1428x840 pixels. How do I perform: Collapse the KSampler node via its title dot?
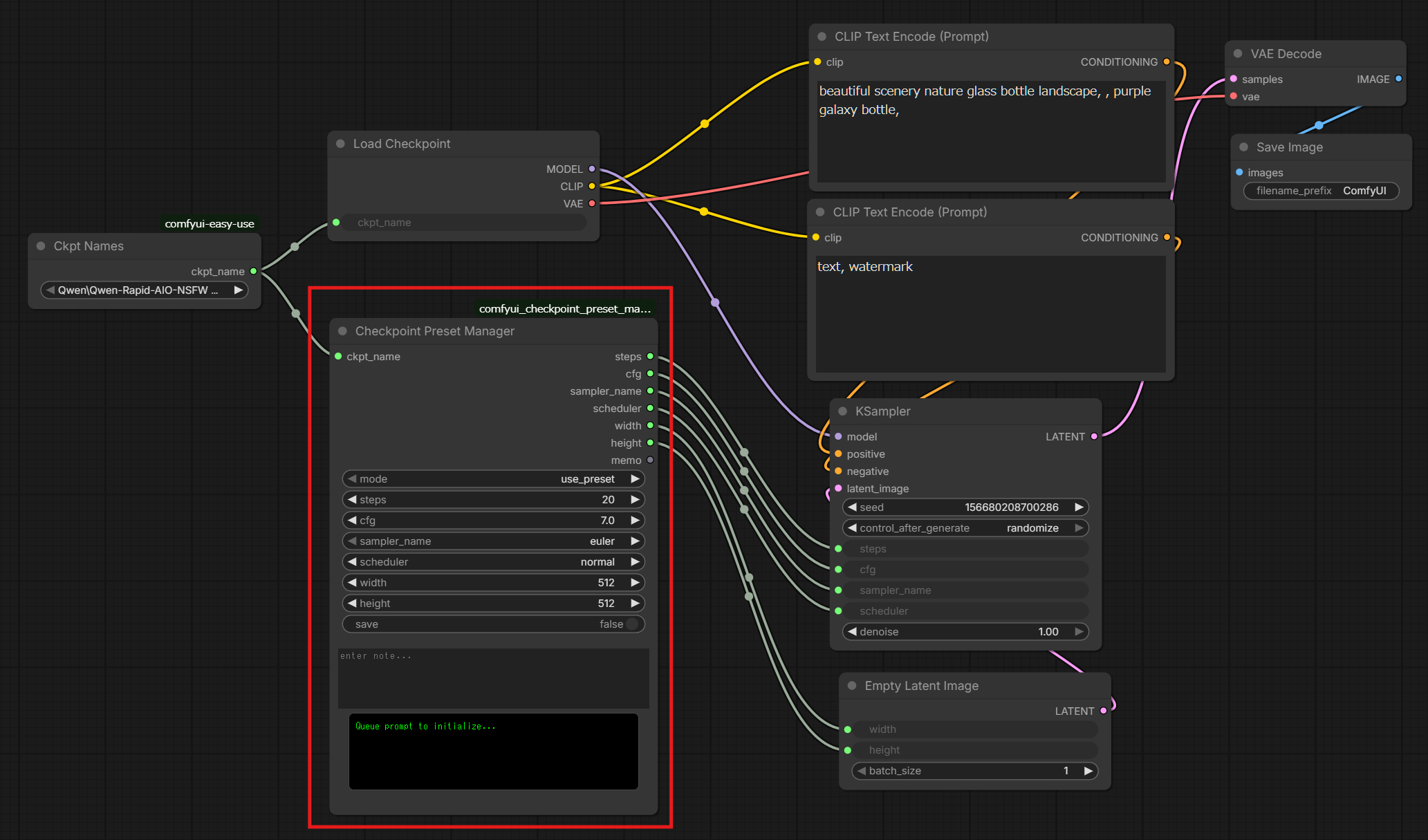tap(843, 411)
